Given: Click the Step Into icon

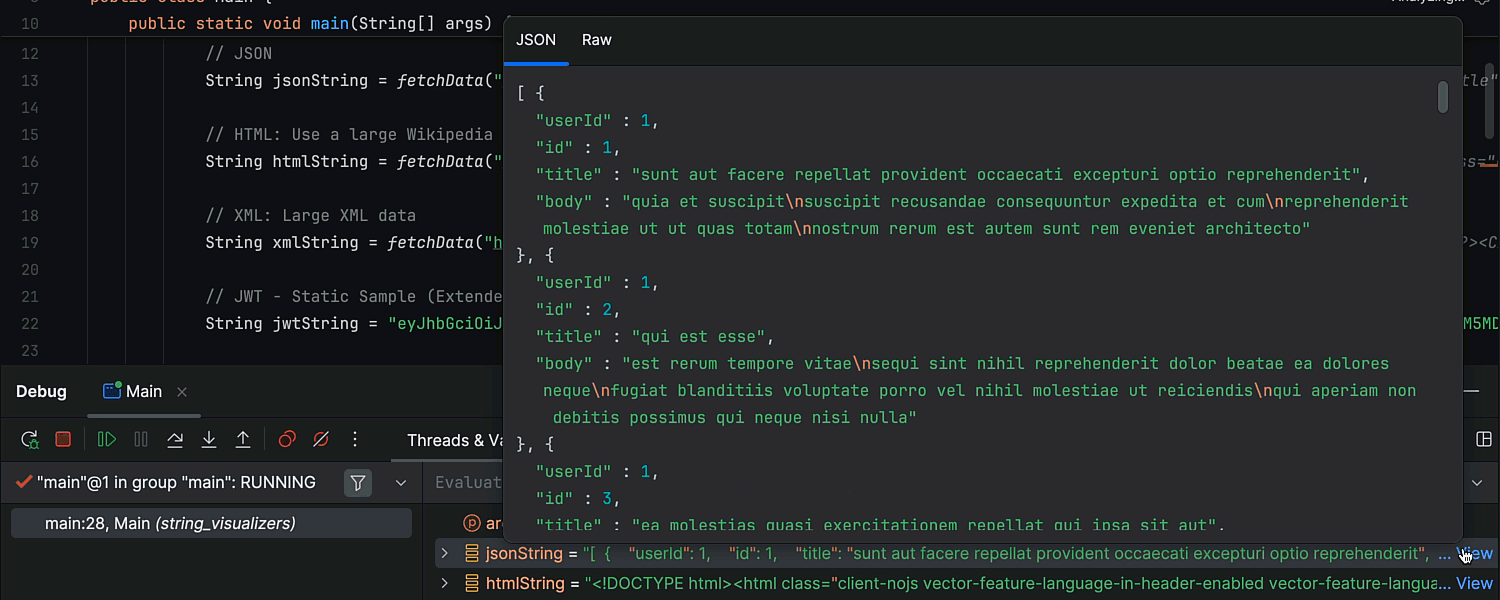Looking at the screenshot, I should [209, 439].
